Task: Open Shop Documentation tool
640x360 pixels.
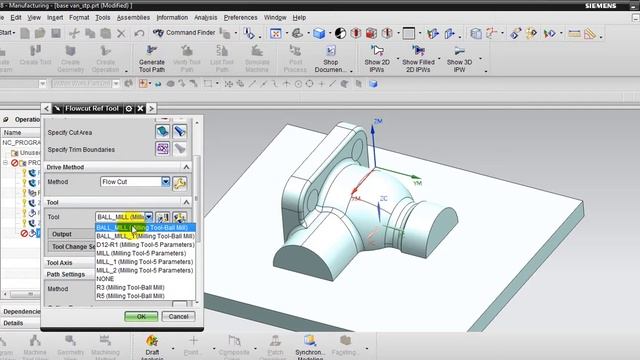Action: coord(331,58)
